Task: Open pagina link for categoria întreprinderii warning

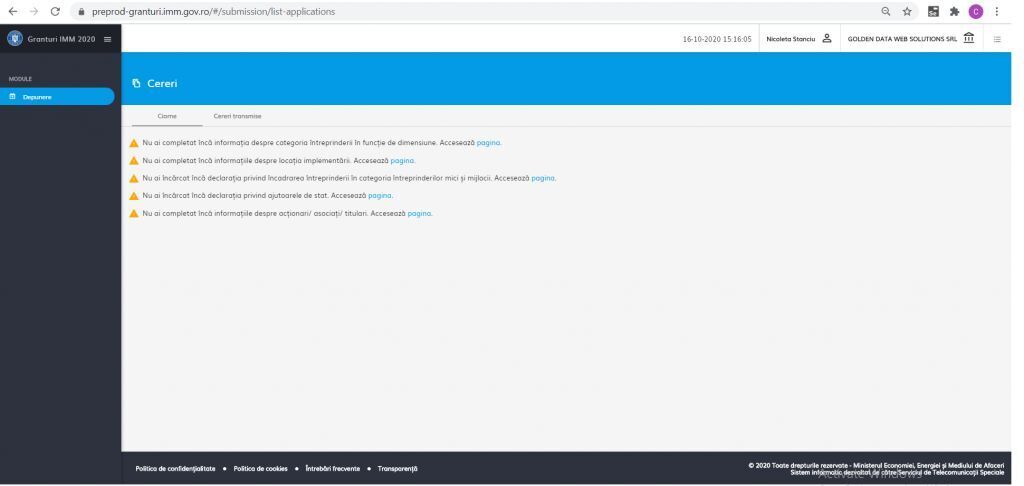Action: pos(488,142)
